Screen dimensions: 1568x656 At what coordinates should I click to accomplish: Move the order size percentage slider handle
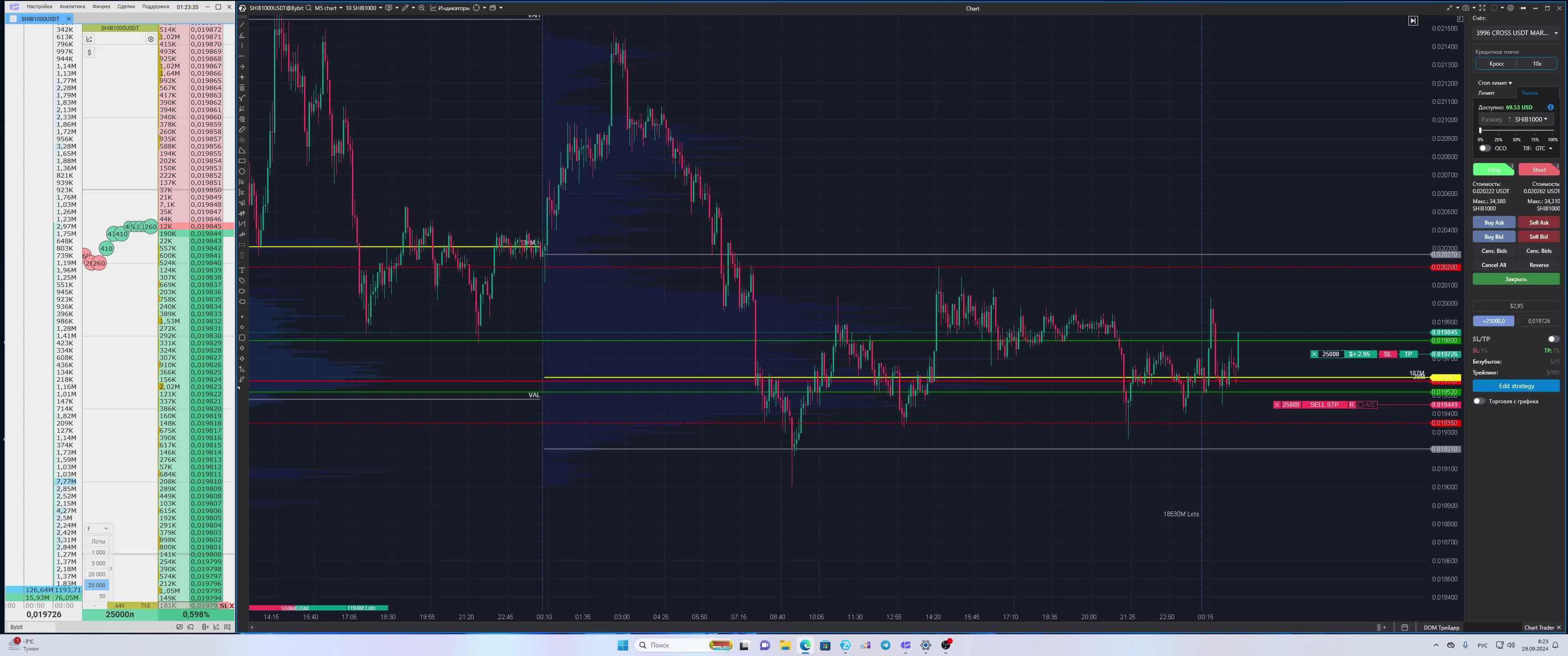(1480, 130)
